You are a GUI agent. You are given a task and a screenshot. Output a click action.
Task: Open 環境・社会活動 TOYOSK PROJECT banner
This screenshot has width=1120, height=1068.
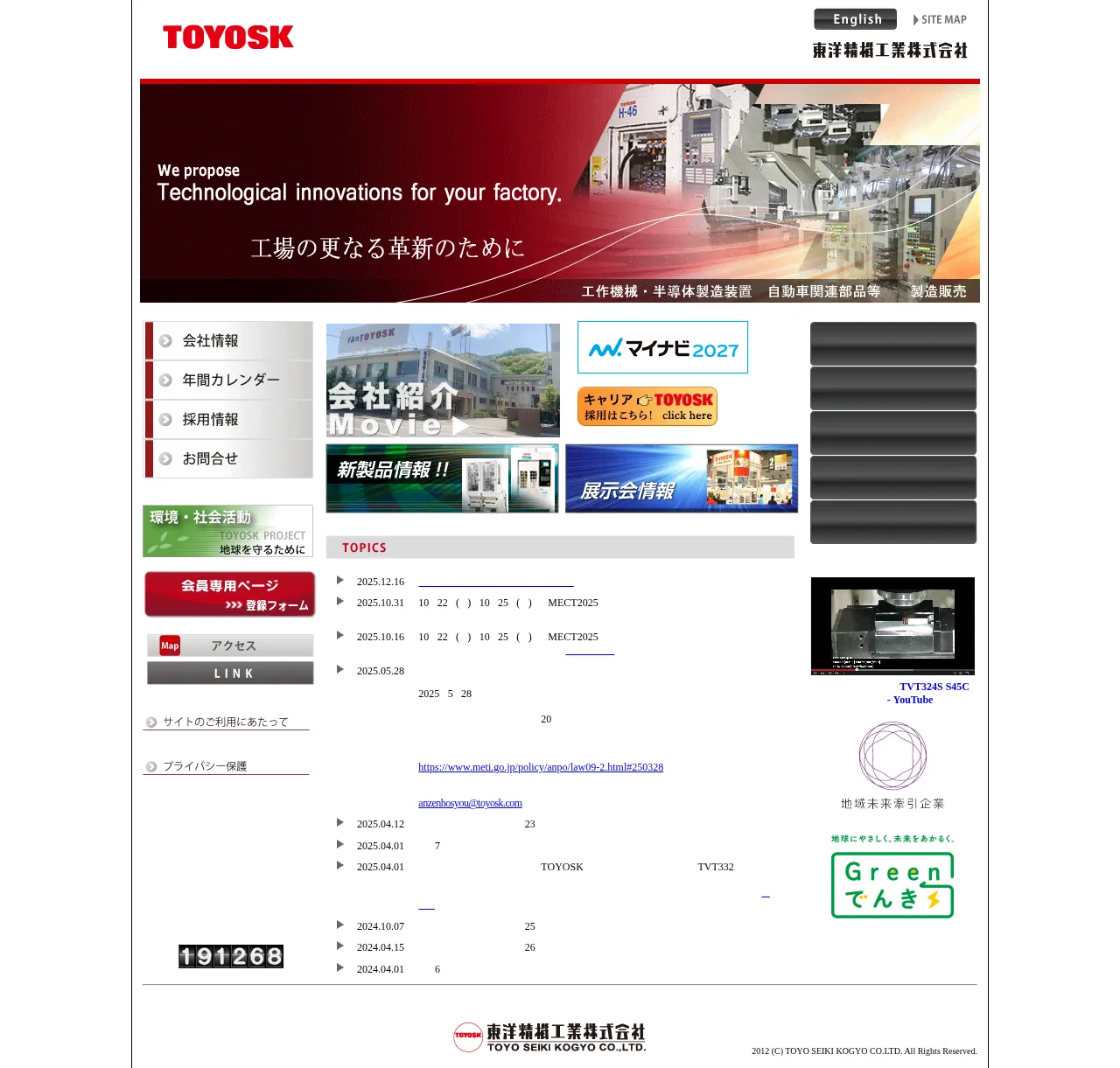227,531
